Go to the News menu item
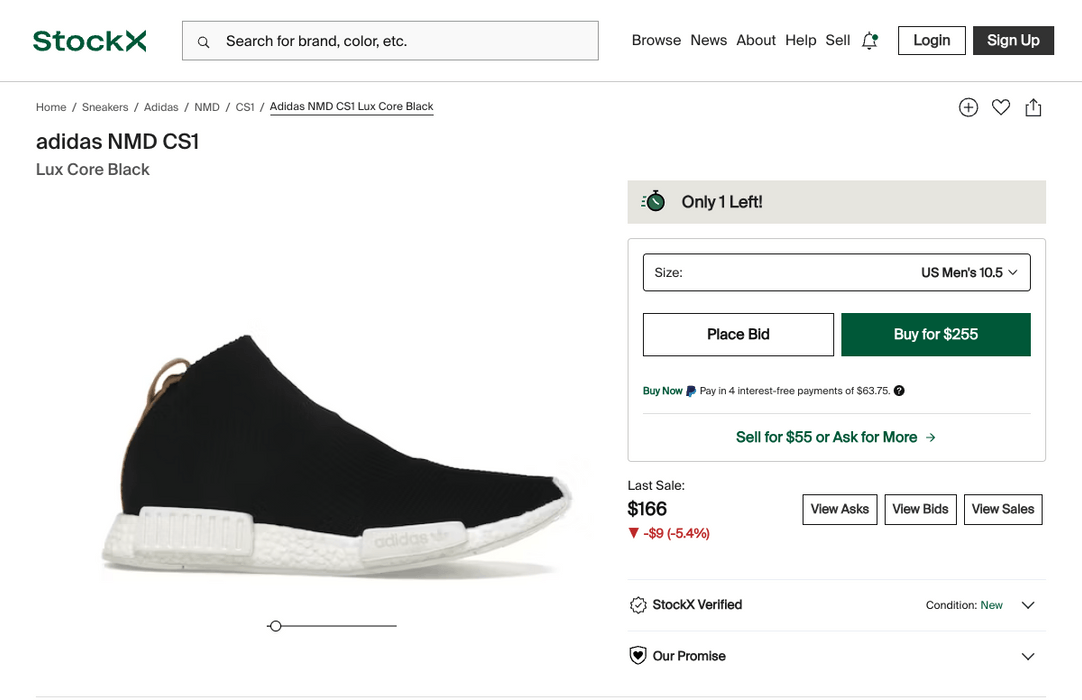 point(708,41)
